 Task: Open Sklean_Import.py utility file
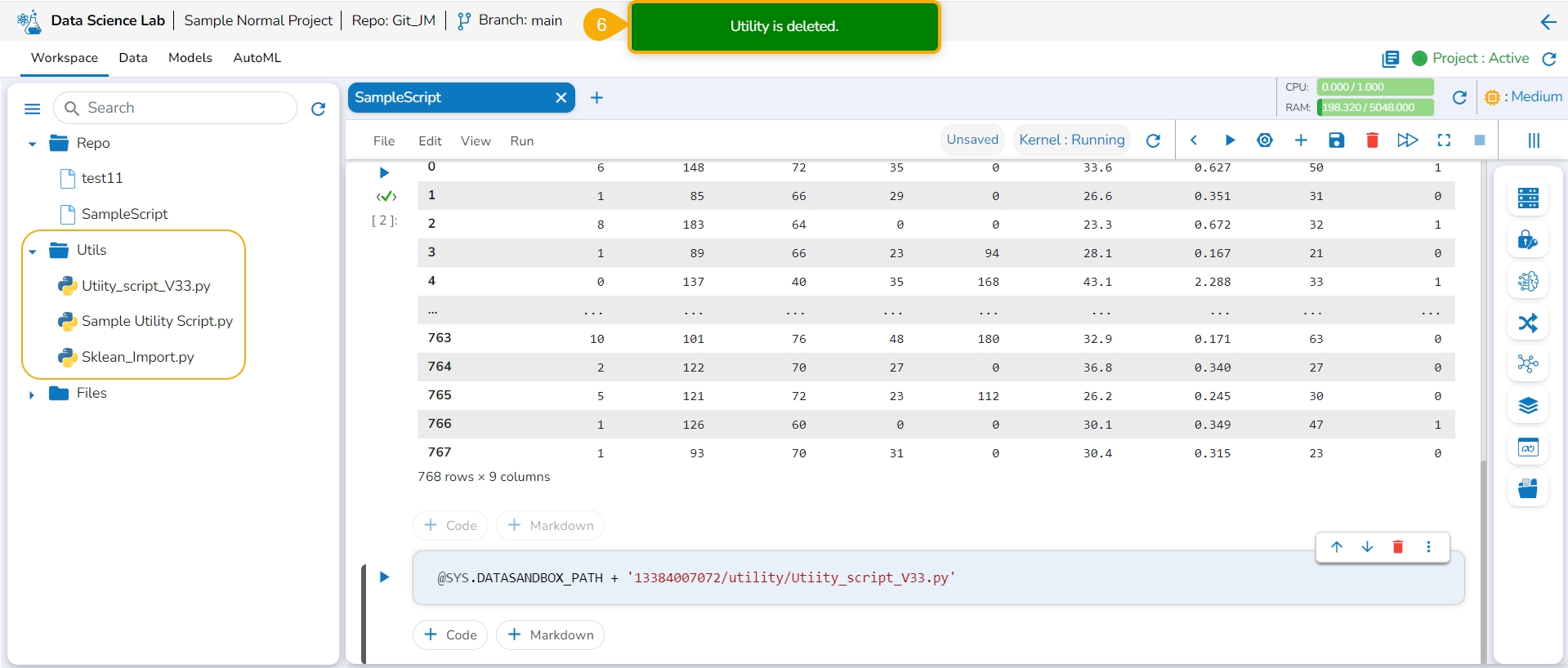click(137, 357)
